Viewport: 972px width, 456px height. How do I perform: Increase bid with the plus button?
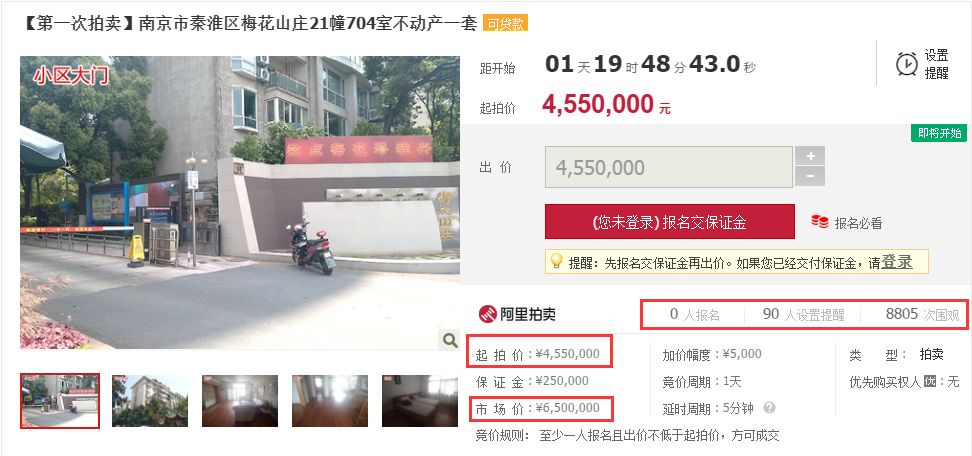810,156
